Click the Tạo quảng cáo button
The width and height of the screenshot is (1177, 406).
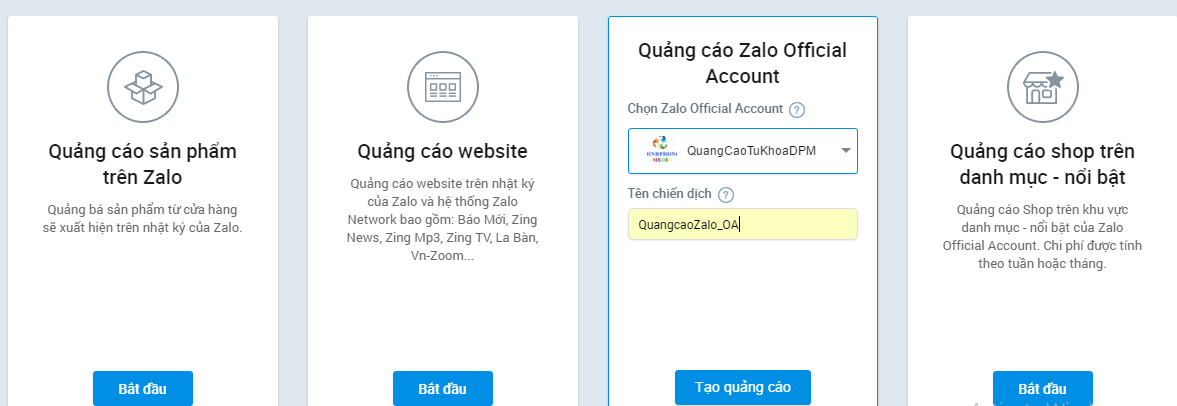742,388
